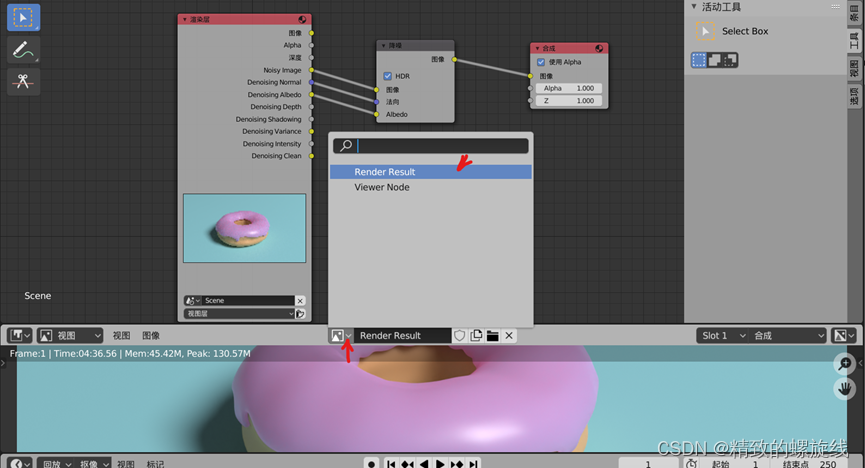Screen dimensions: 865x468
Task: Click the Z 1.000 slider field
Action: click(x=569, y=101)
